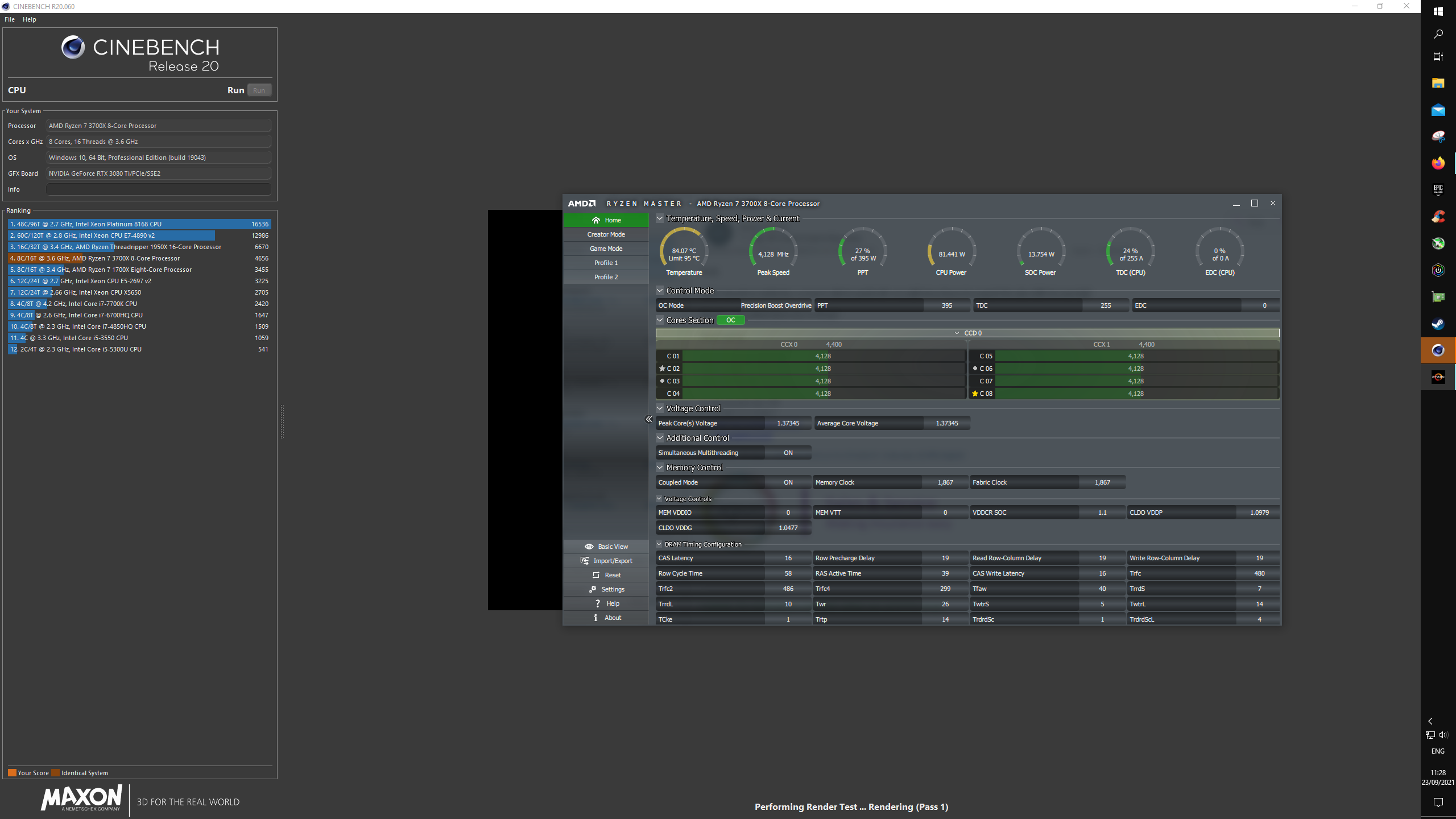This screenshot has width=1456, height=819.
Task: Show hidden system tray icons
Action: (1430, 721)
